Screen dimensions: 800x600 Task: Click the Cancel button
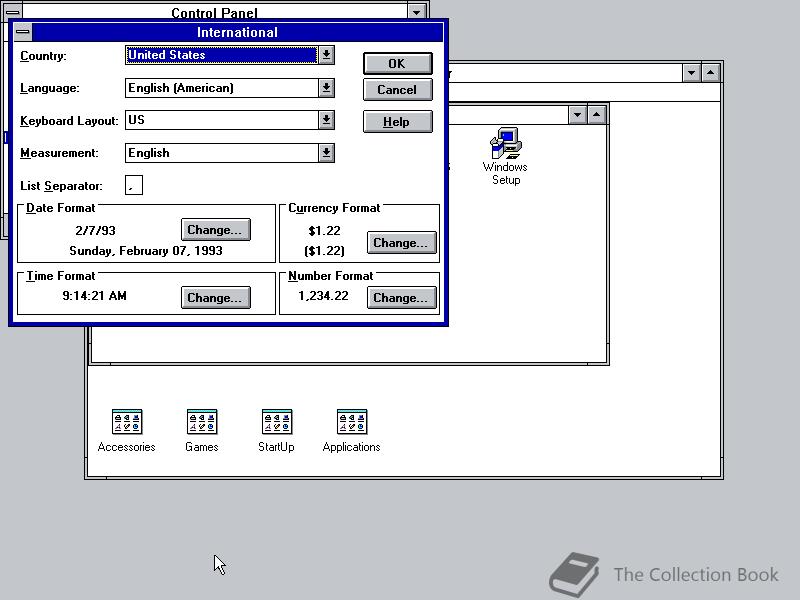click(397, 90)
